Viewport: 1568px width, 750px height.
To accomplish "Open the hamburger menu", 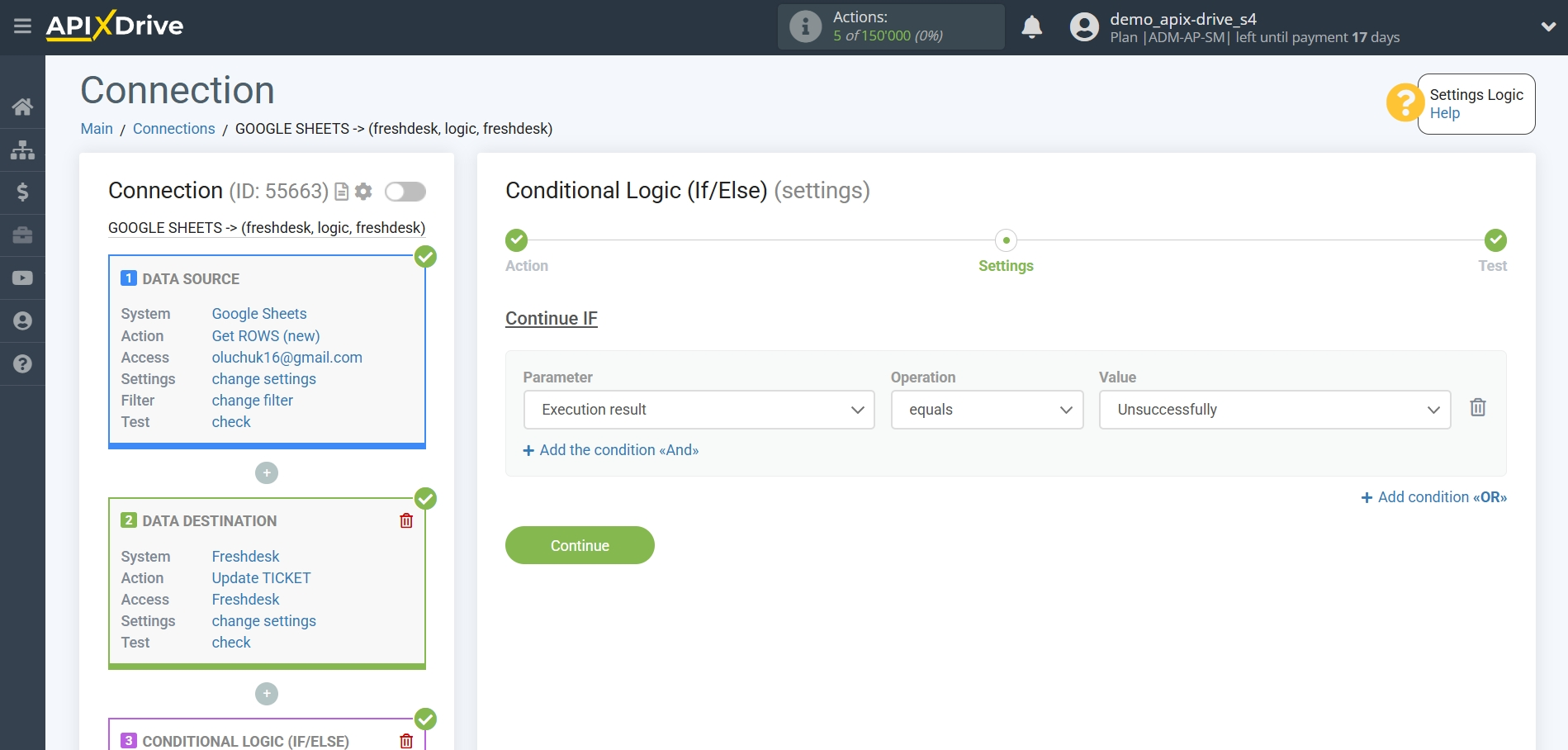I will point(22,26).
